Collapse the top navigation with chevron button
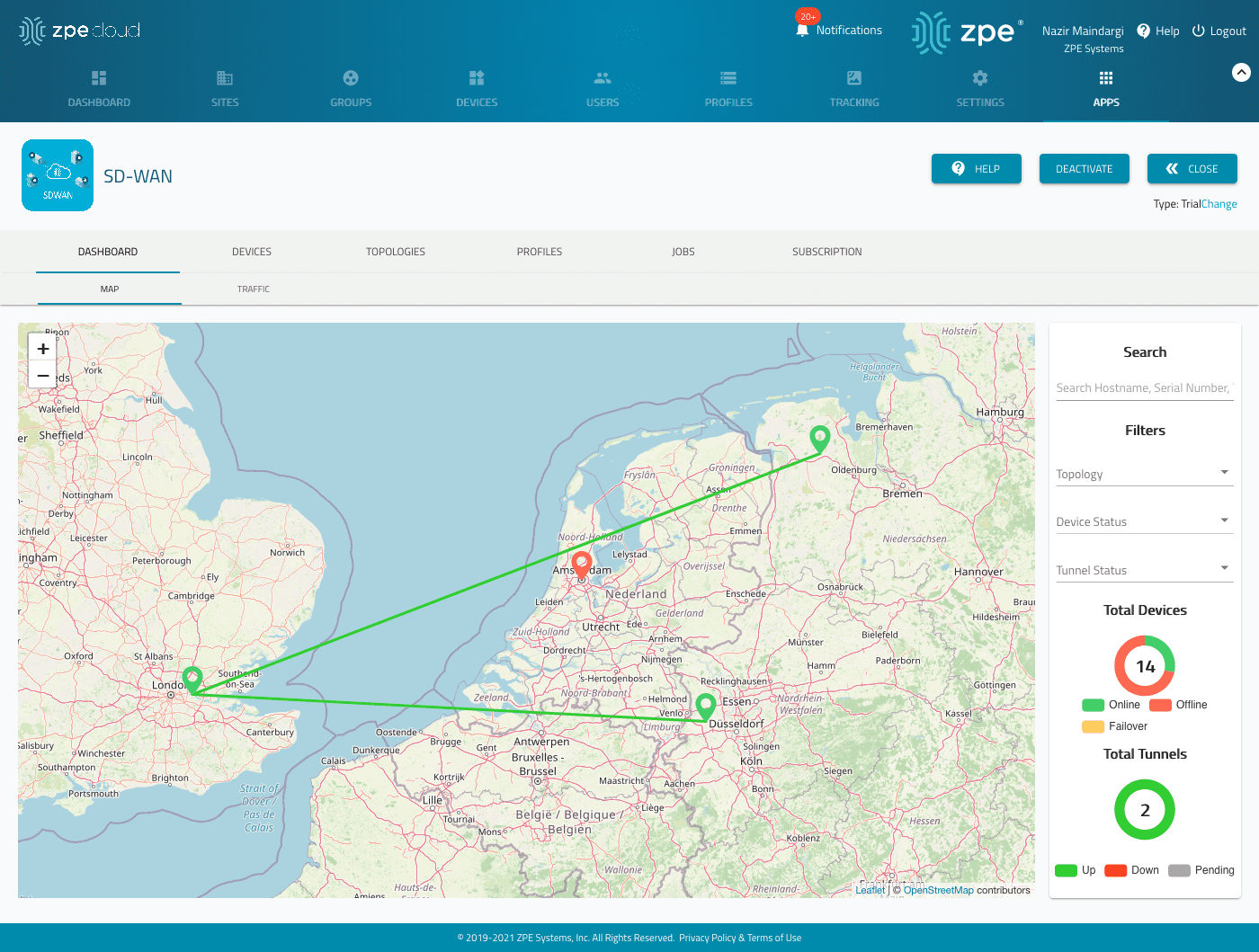The width and height of the screenshot is (1259, 952). tap(1241, 73)
